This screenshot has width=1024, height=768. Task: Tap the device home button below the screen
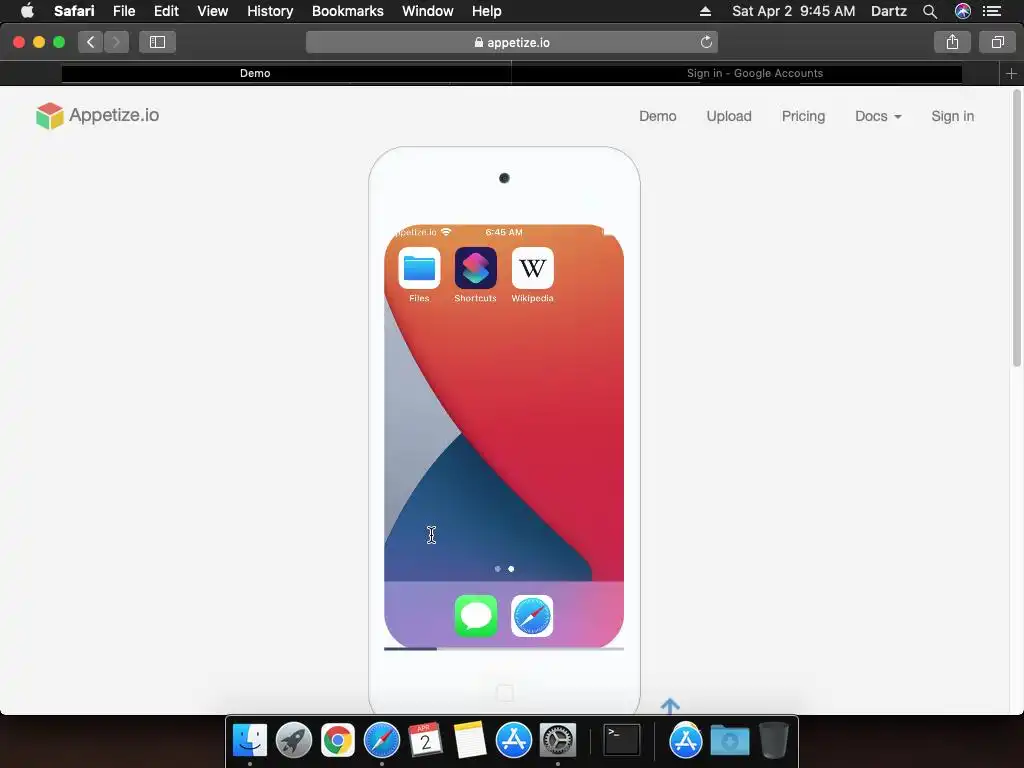(x=504, y=693)
